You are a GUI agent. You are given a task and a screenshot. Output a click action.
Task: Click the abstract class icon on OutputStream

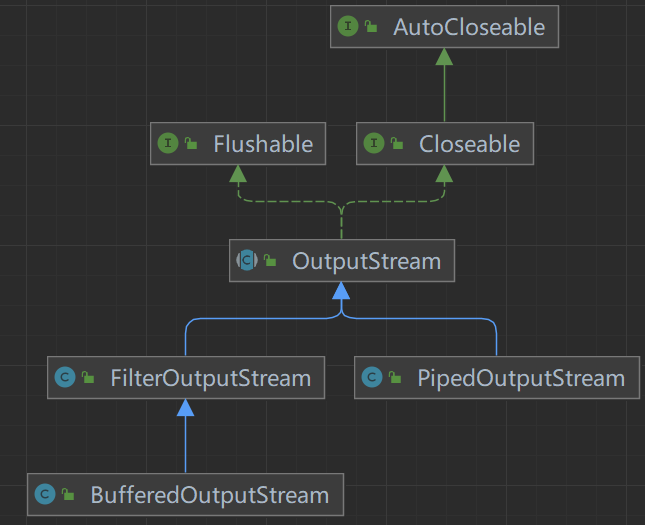(246, 261)
